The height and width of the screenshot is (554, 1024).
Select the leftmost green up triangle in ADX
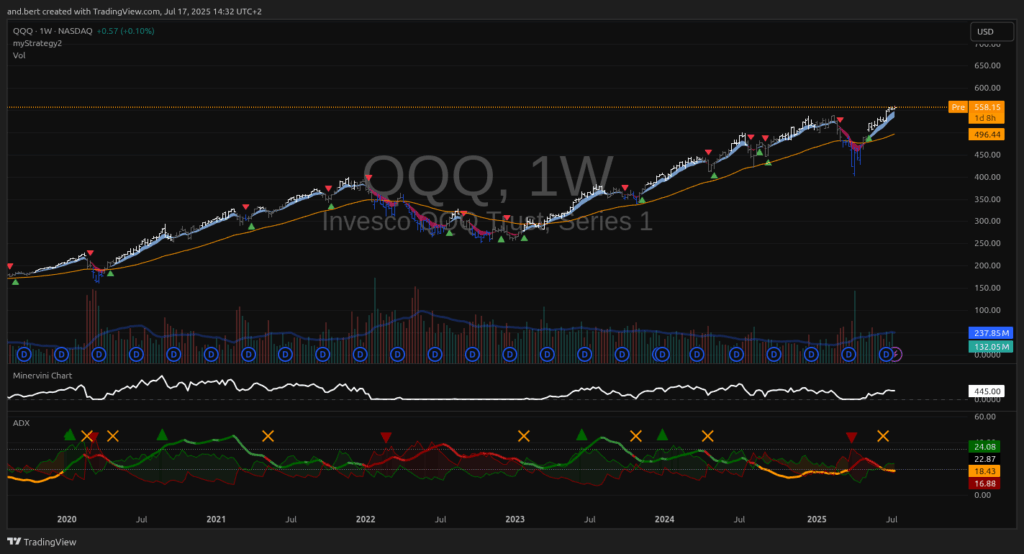[69, 434]
